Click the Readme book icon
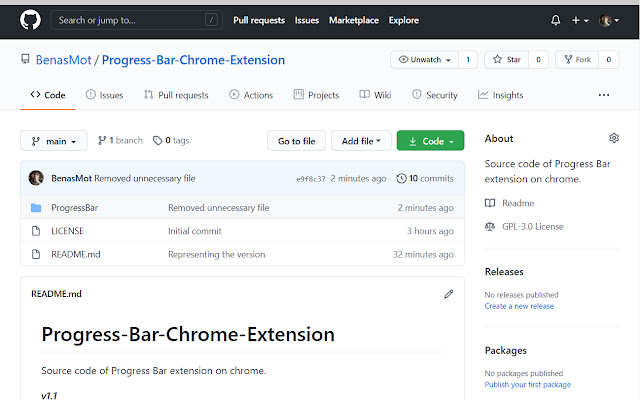Image resolution: width=640 pixels, height=400 pixels. click(x=490, y=203)
